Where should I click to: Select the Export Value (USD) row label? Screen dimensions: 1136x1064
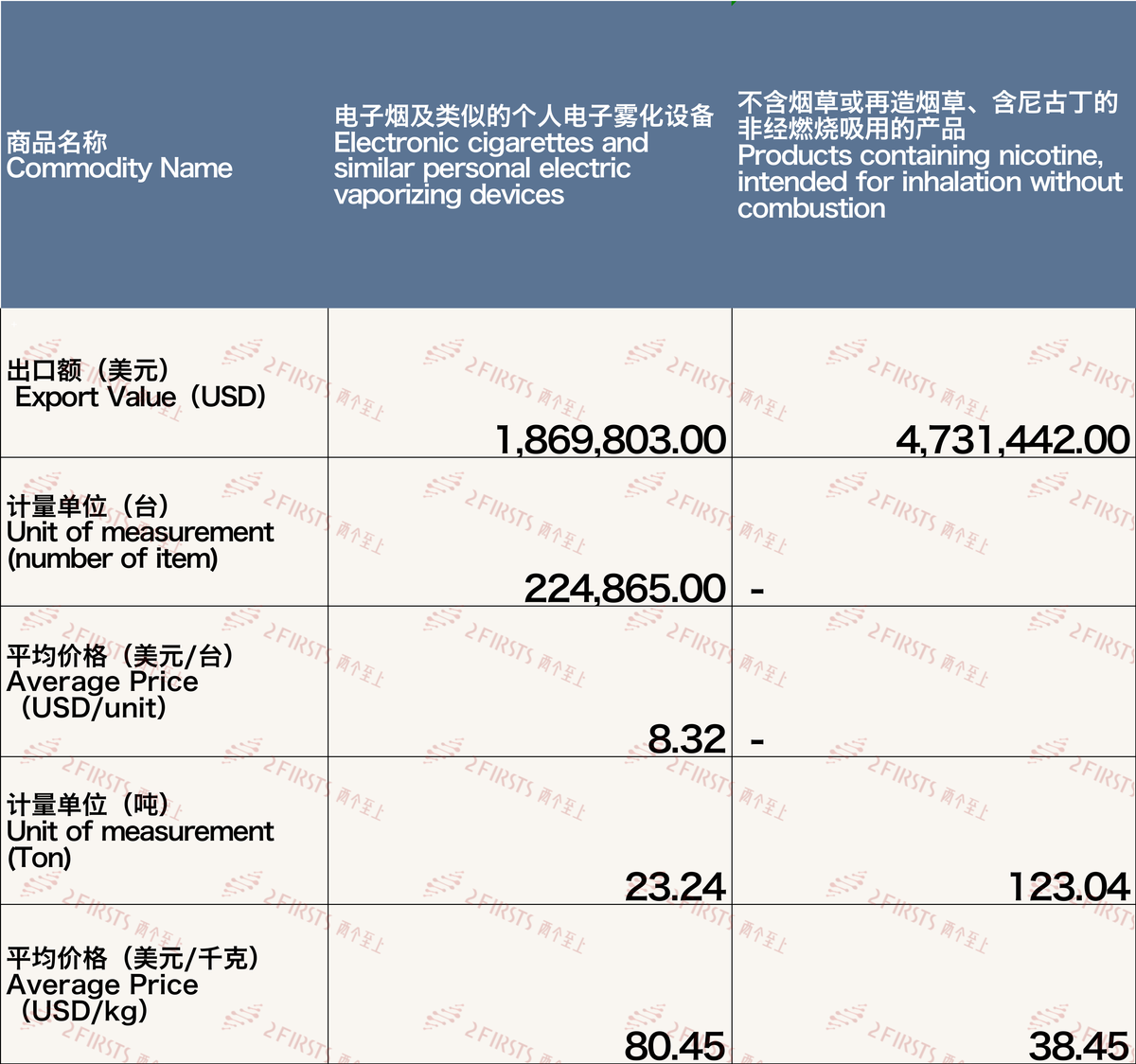[136, 383]
